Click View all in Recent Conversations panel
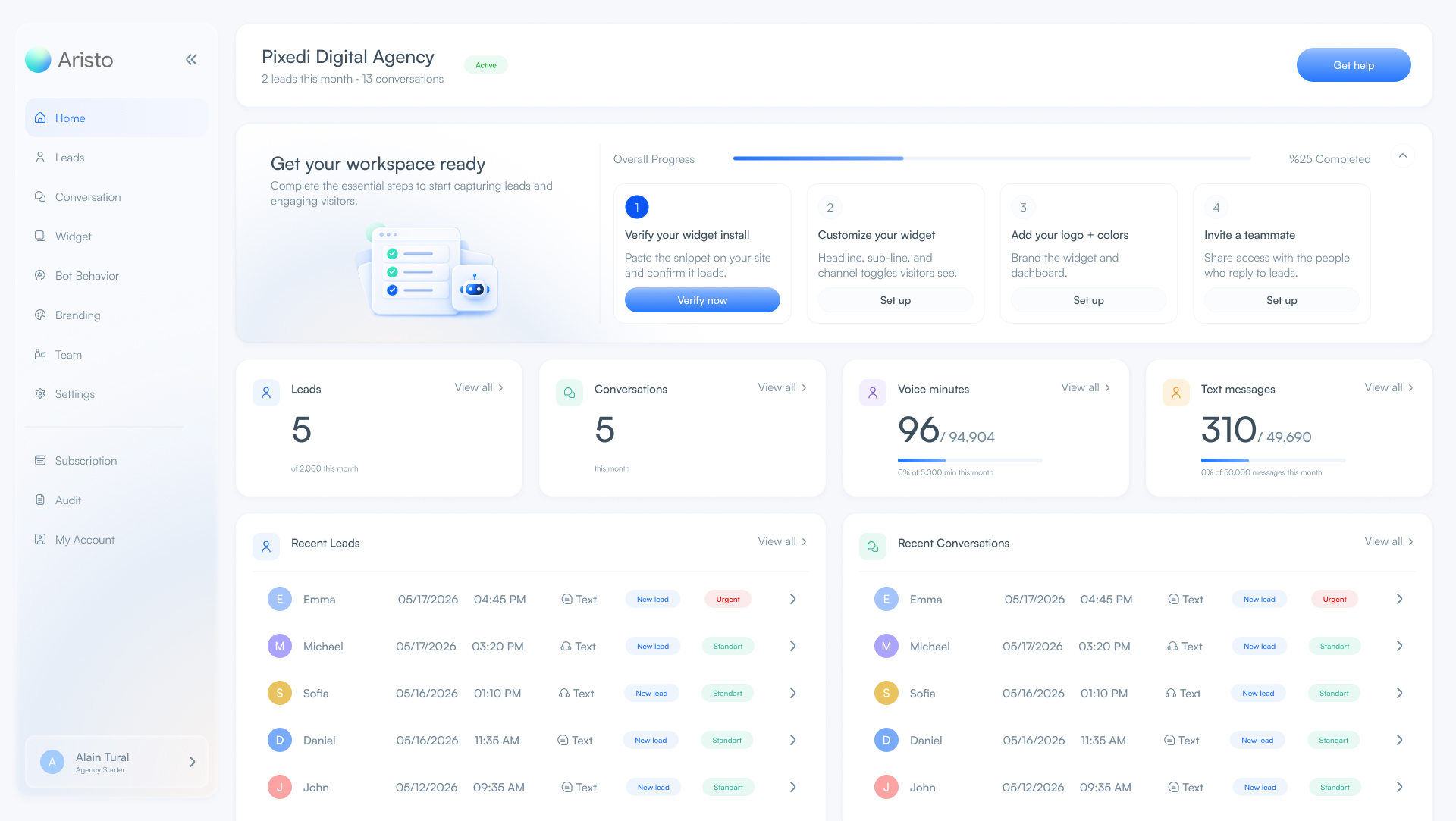Viewport: 1456px width, 821px height. (x=1389, y=541)
